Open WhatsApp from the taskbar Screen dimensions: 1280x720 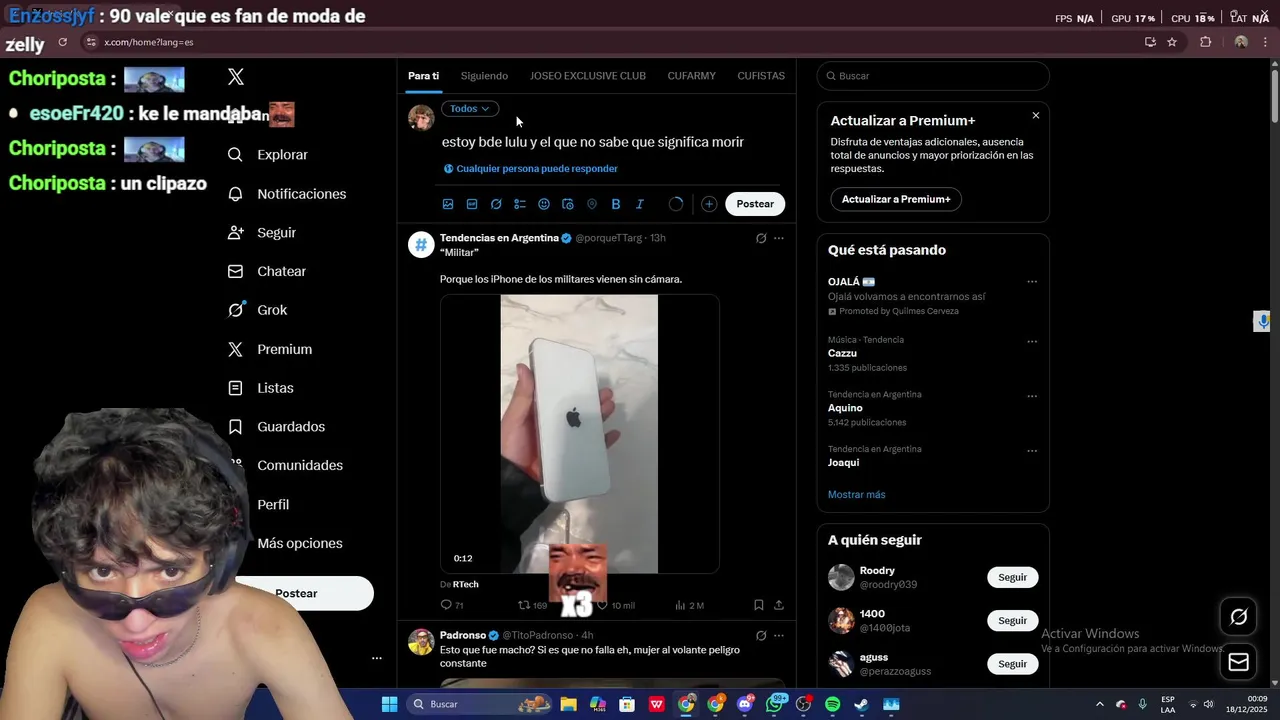click(x=774, y=704)
